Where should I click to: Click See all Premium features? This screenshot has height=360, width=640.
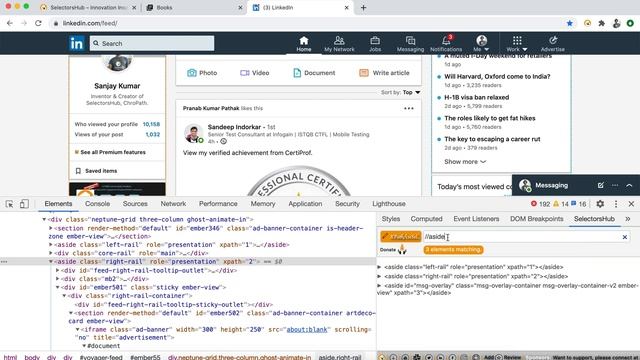pos(110,152)
